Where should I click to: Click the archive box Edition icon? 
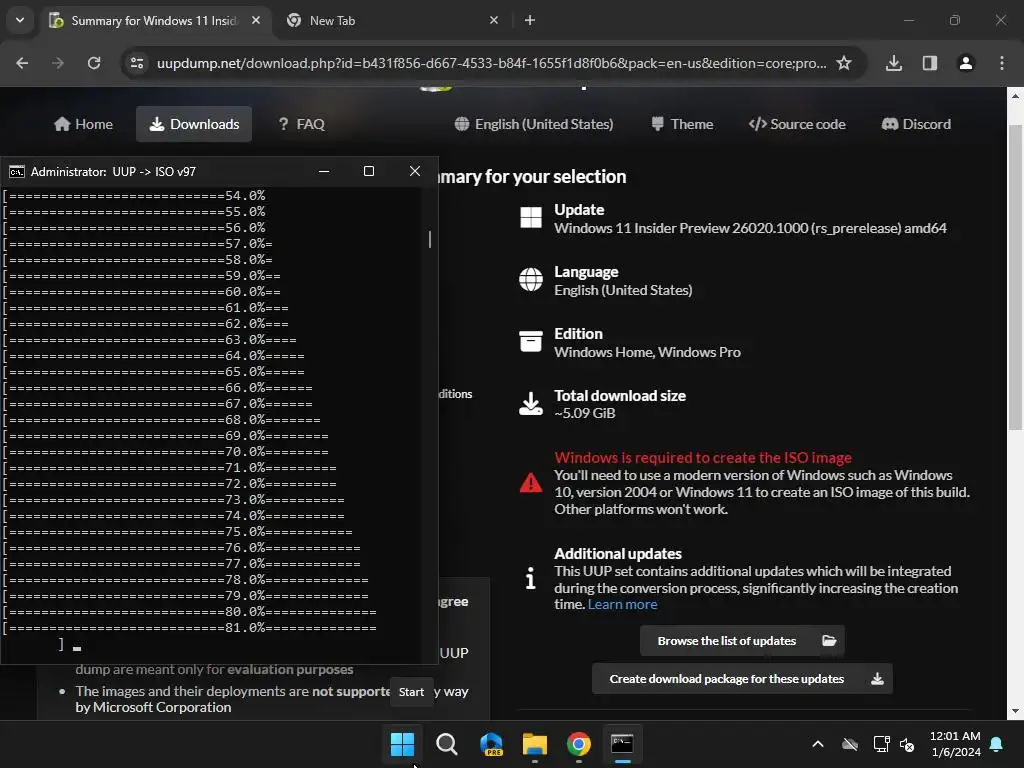(531, 341)
